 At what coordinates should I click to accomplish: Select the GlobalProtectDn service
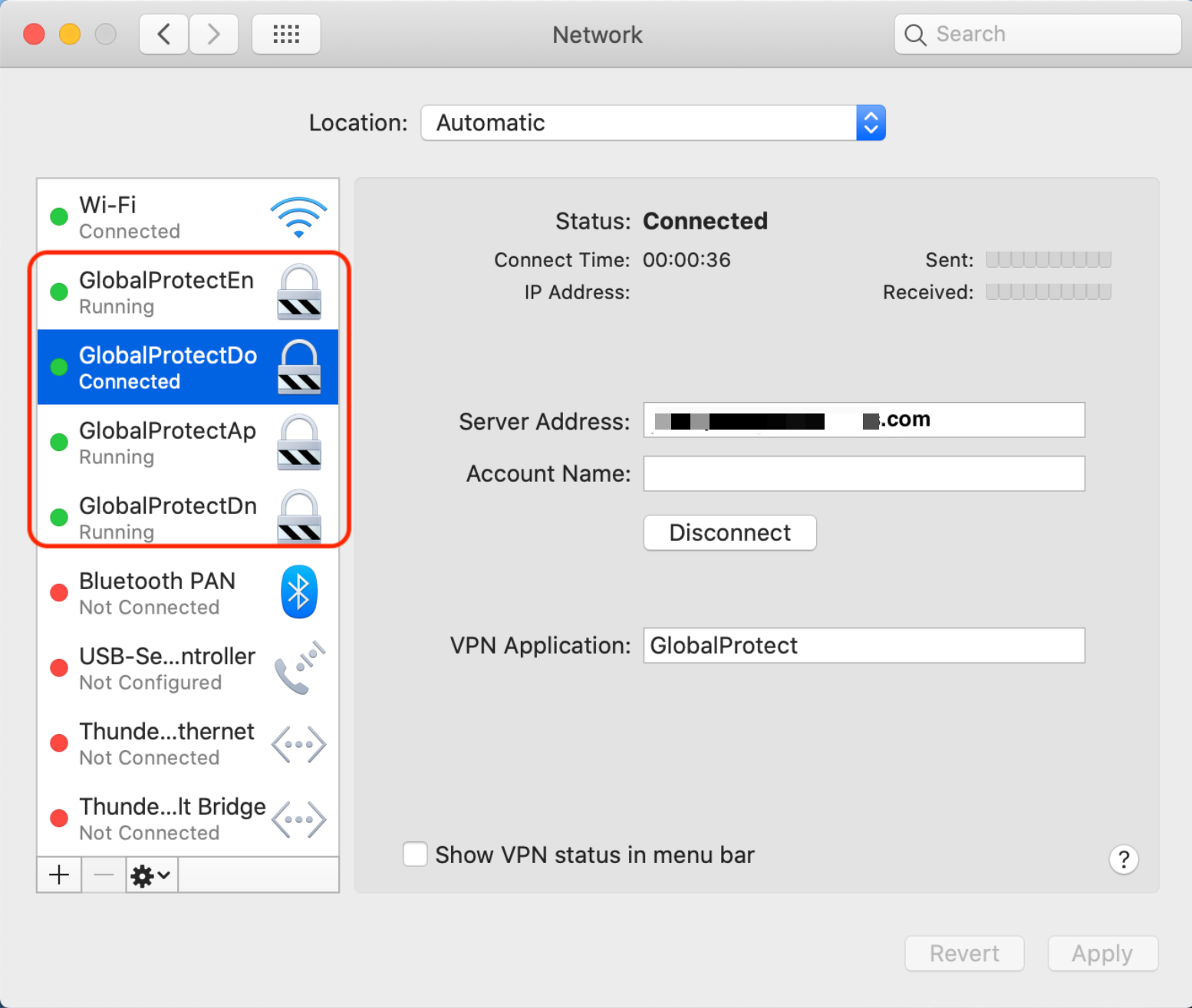pos(188,518)
